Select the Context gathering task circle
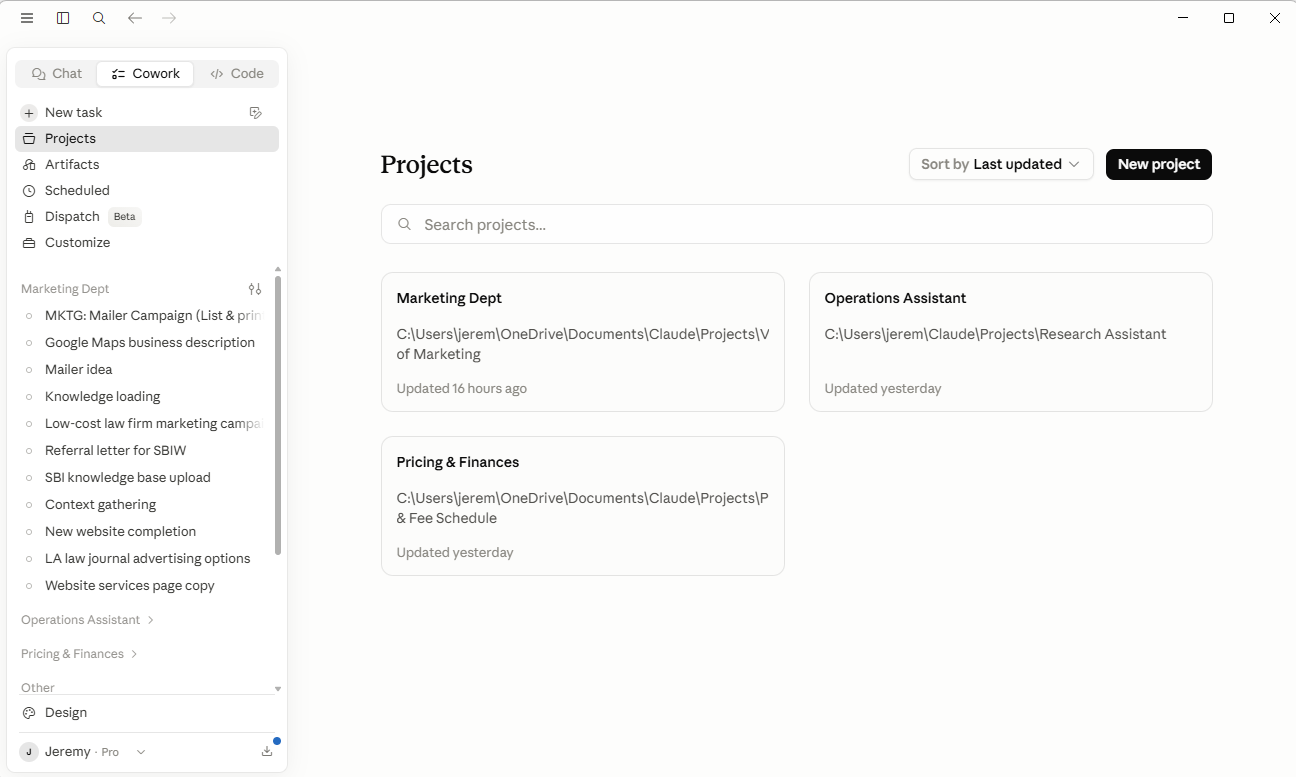The height and width of the screenshot is (777, 1296). pyautogui.click(x=29, y=505)
